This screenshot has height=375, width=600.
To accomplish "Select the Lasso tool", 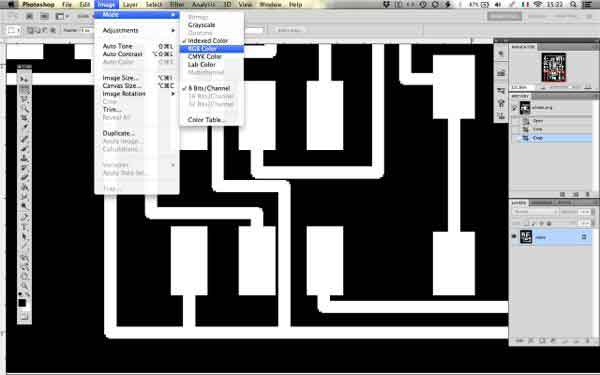I will click(24, 99).
